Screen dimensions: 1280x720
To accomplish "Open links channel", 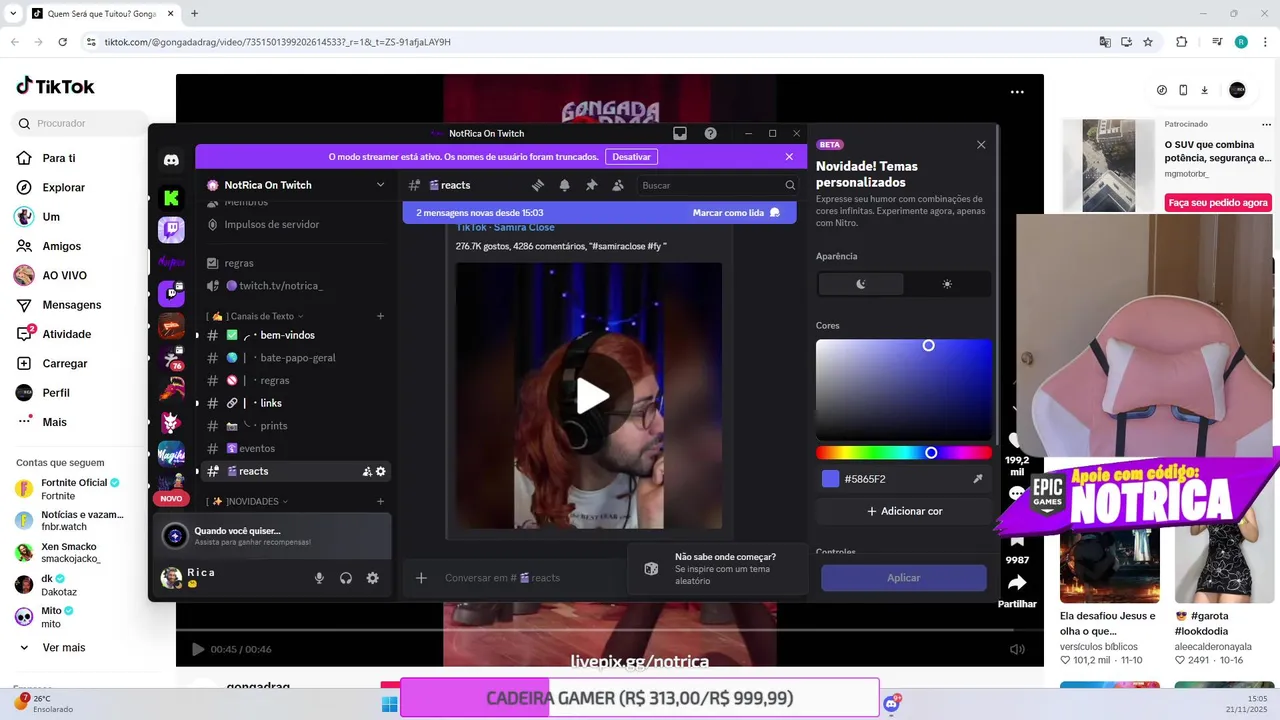I will pyautogui.click(x=293, y=403).
